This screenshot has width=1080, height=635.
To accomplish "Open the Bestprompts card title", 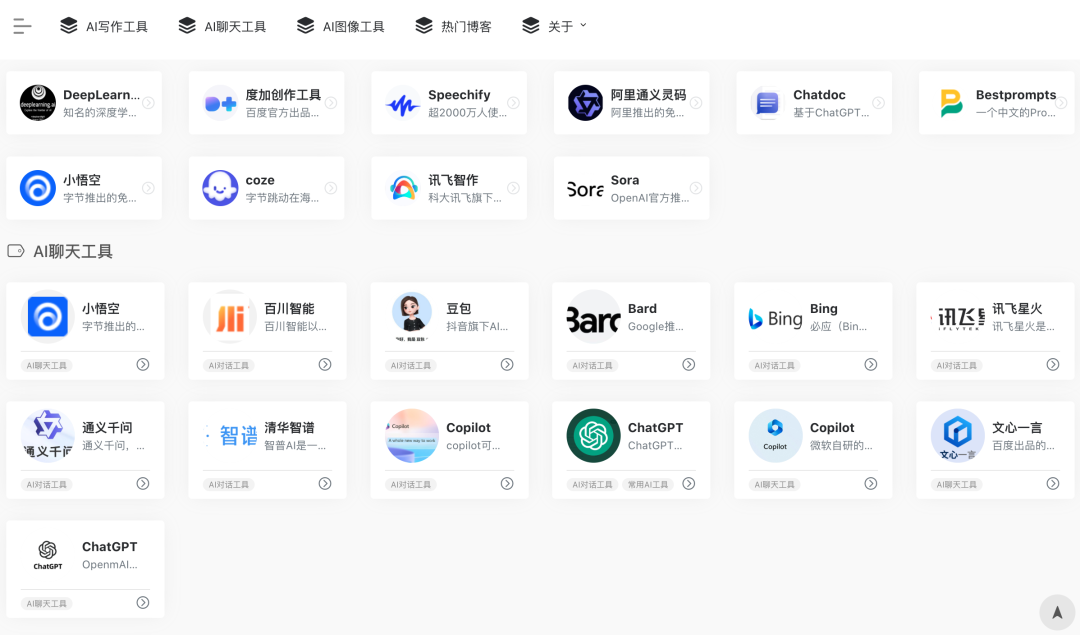I will point(1016,95).
